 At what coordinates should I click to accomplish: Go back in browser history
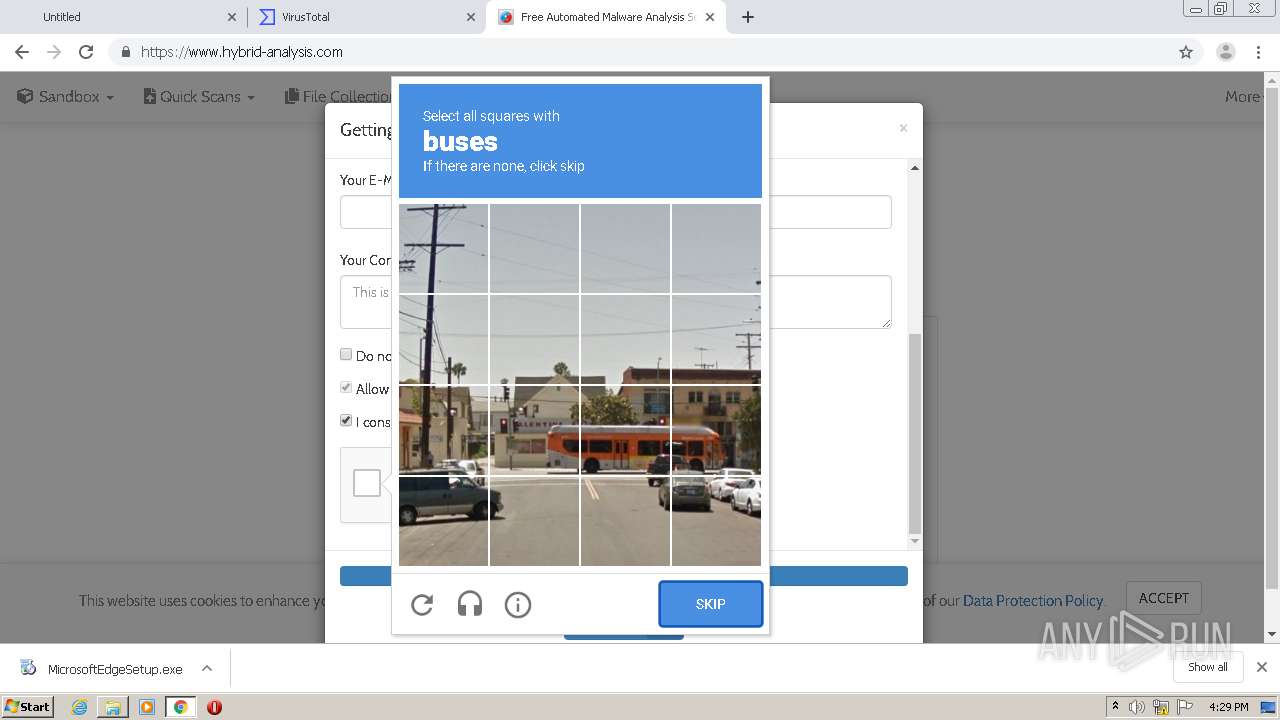click(x=22, y=52)
